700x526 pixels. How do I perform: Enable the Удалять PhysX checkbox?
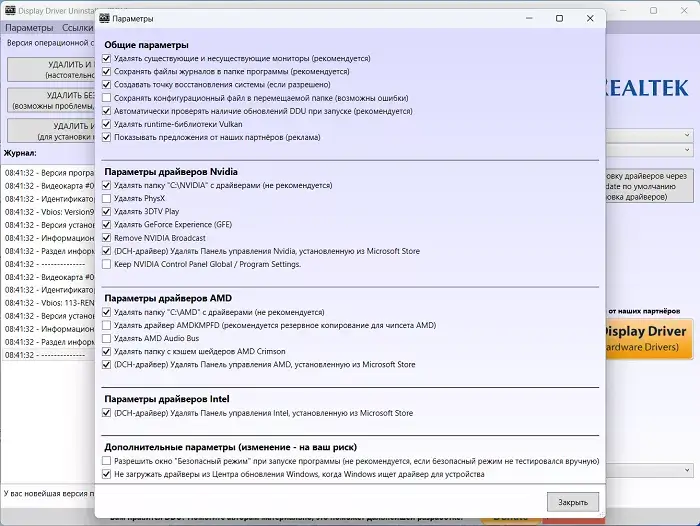point(107,199)
